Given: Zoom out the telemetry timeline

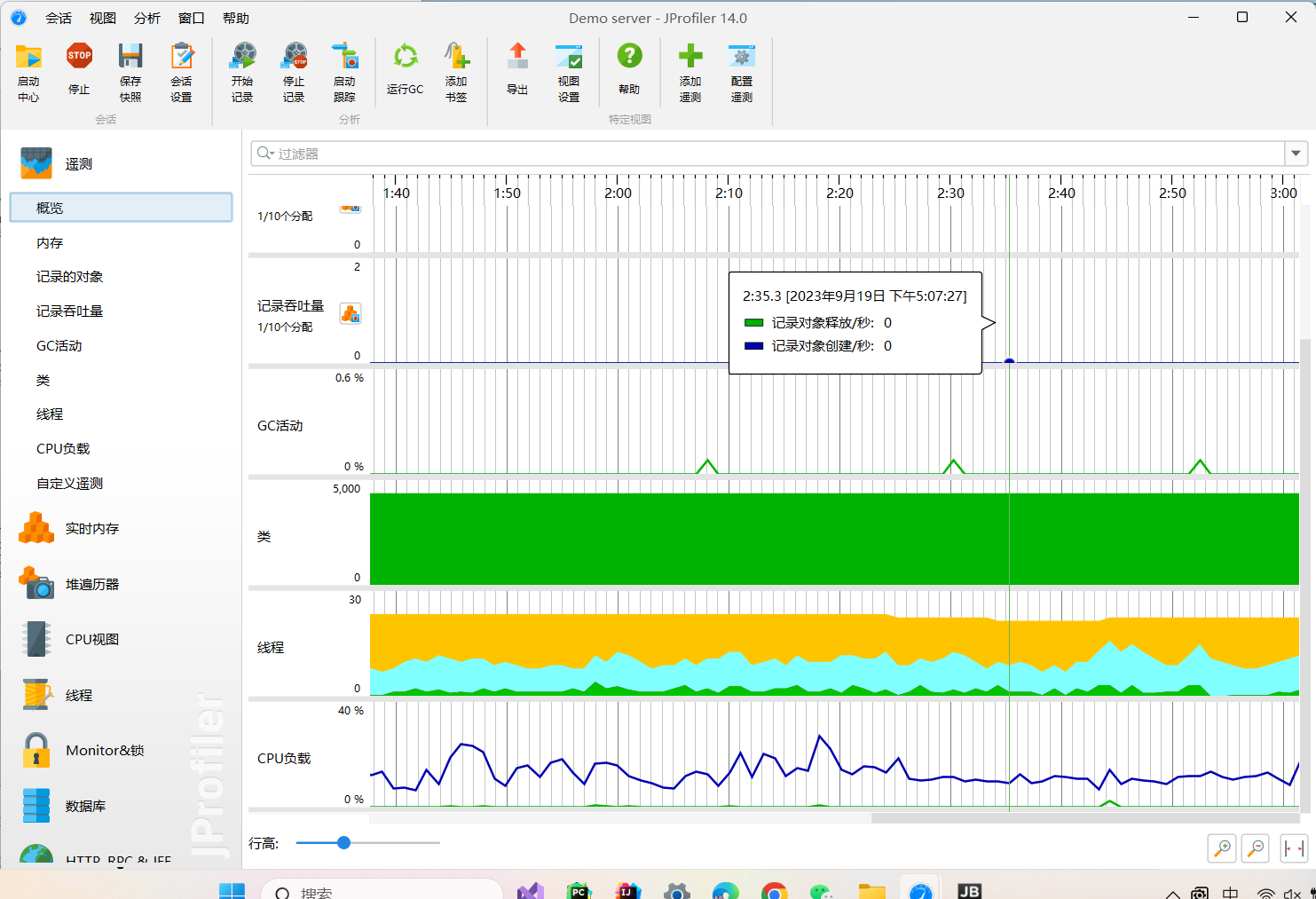Looking at the screenshot, I should tap(1256, 848).
